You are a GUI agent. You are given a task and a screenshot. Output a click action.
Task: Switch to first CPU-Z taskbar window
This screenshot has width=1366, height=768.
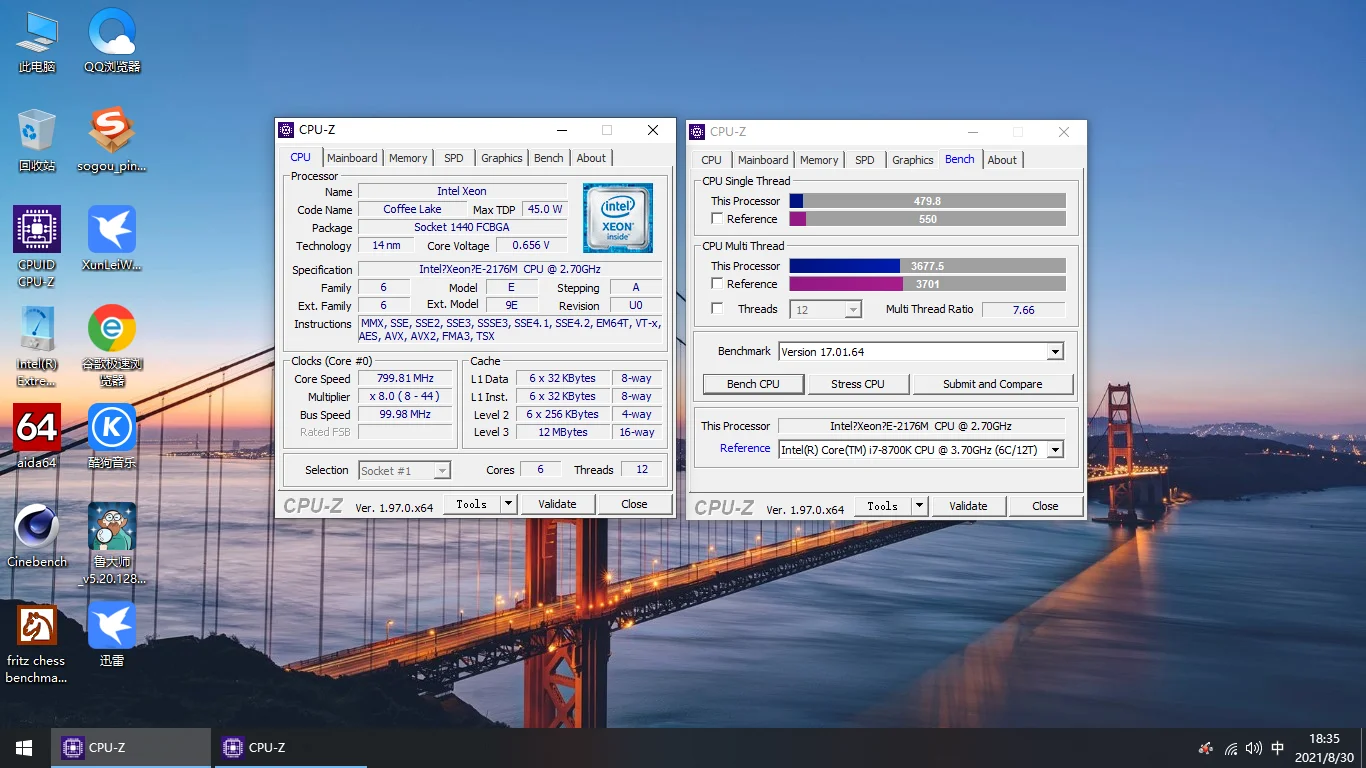tap(131, 748)
